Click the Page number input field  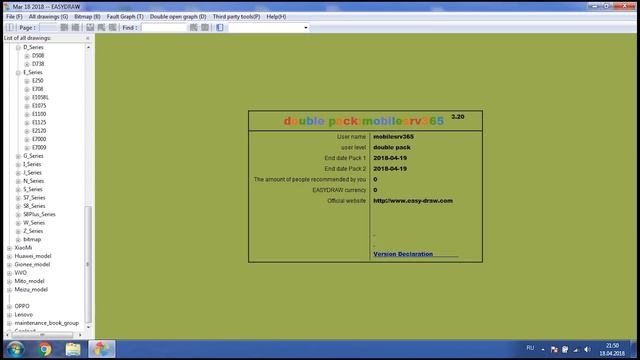(48, 28)
